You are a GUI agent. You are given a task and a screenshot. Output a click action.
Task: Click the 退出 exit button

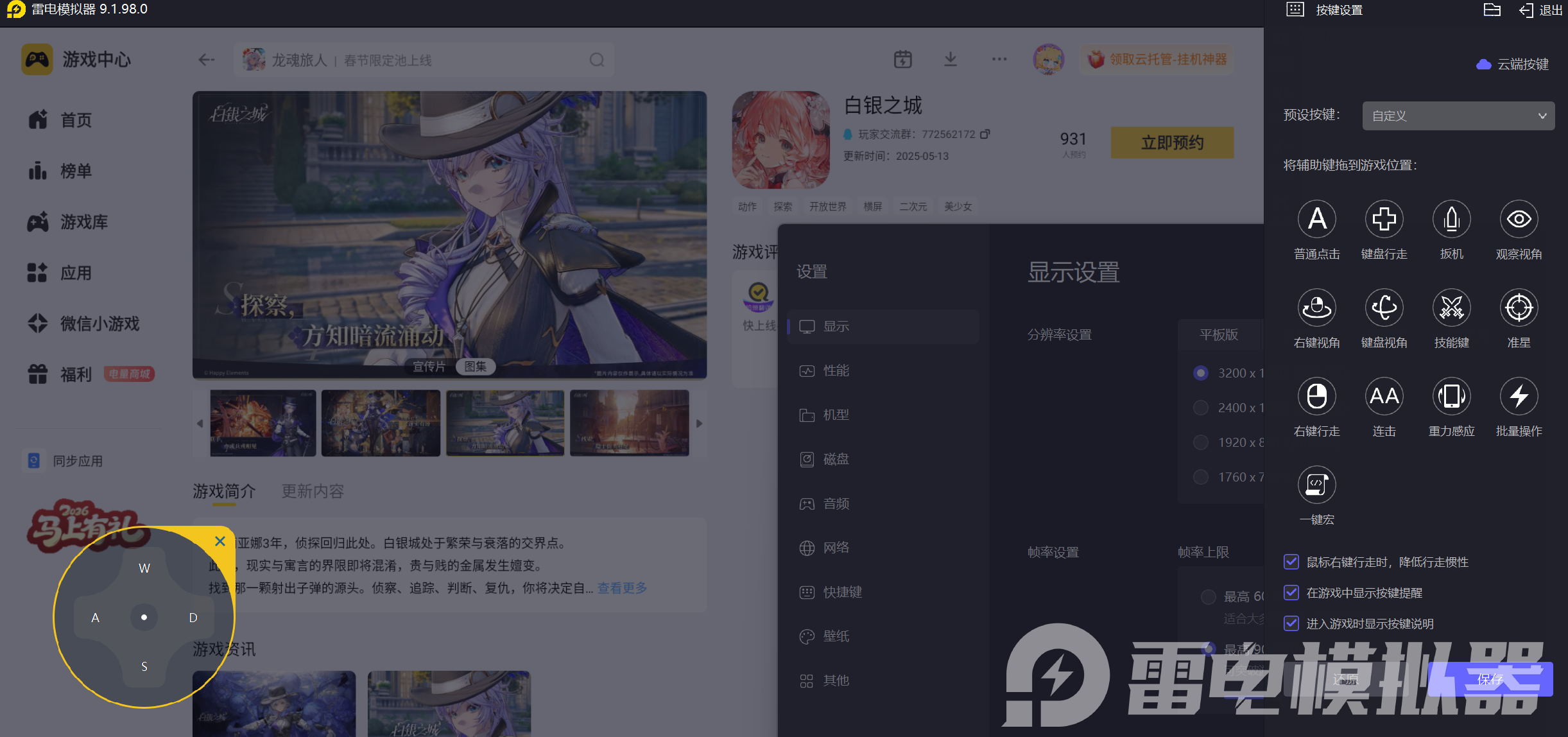(x=1540, y=10)
